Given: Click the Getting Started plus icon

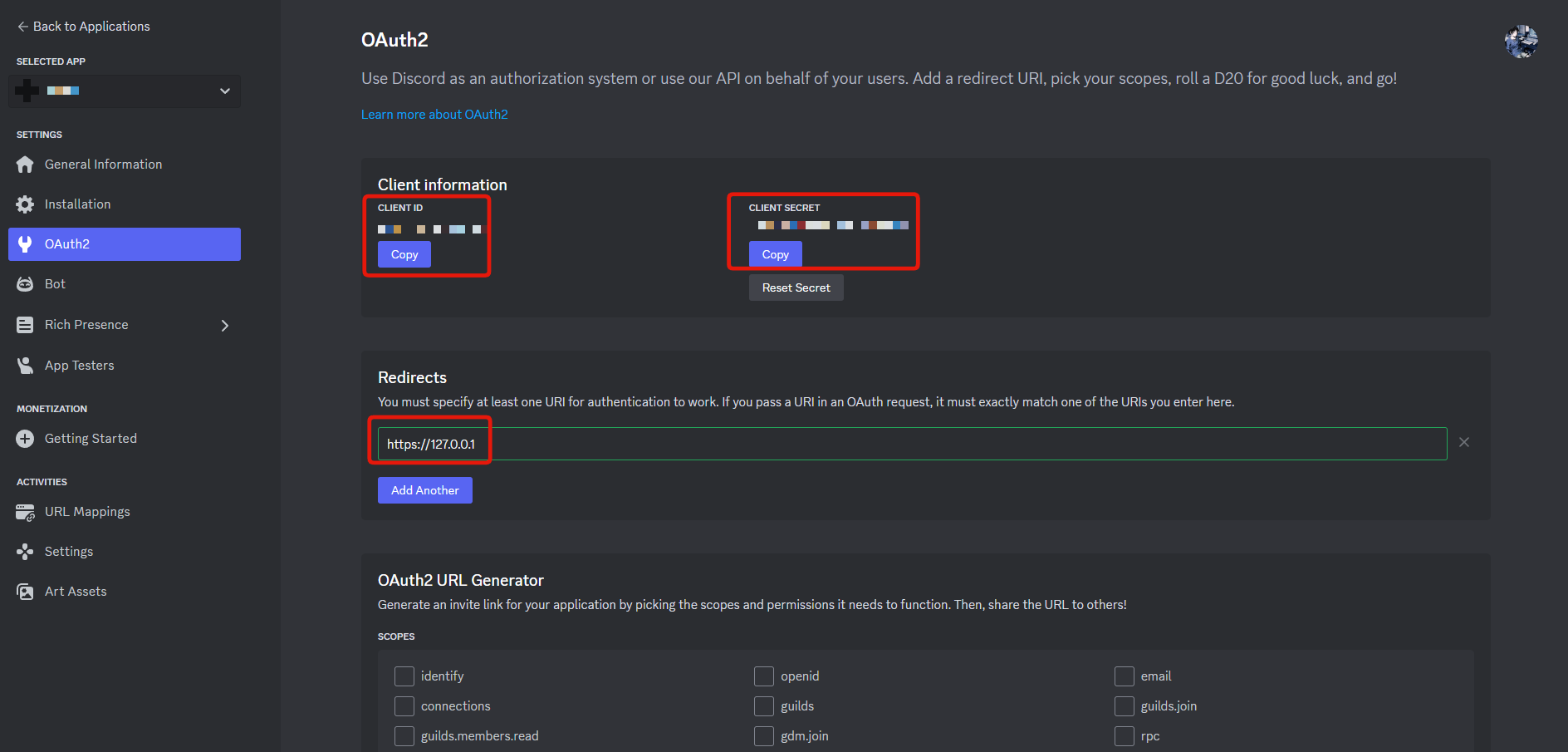Looking at the screenshot, I should (x=25, y=439).
